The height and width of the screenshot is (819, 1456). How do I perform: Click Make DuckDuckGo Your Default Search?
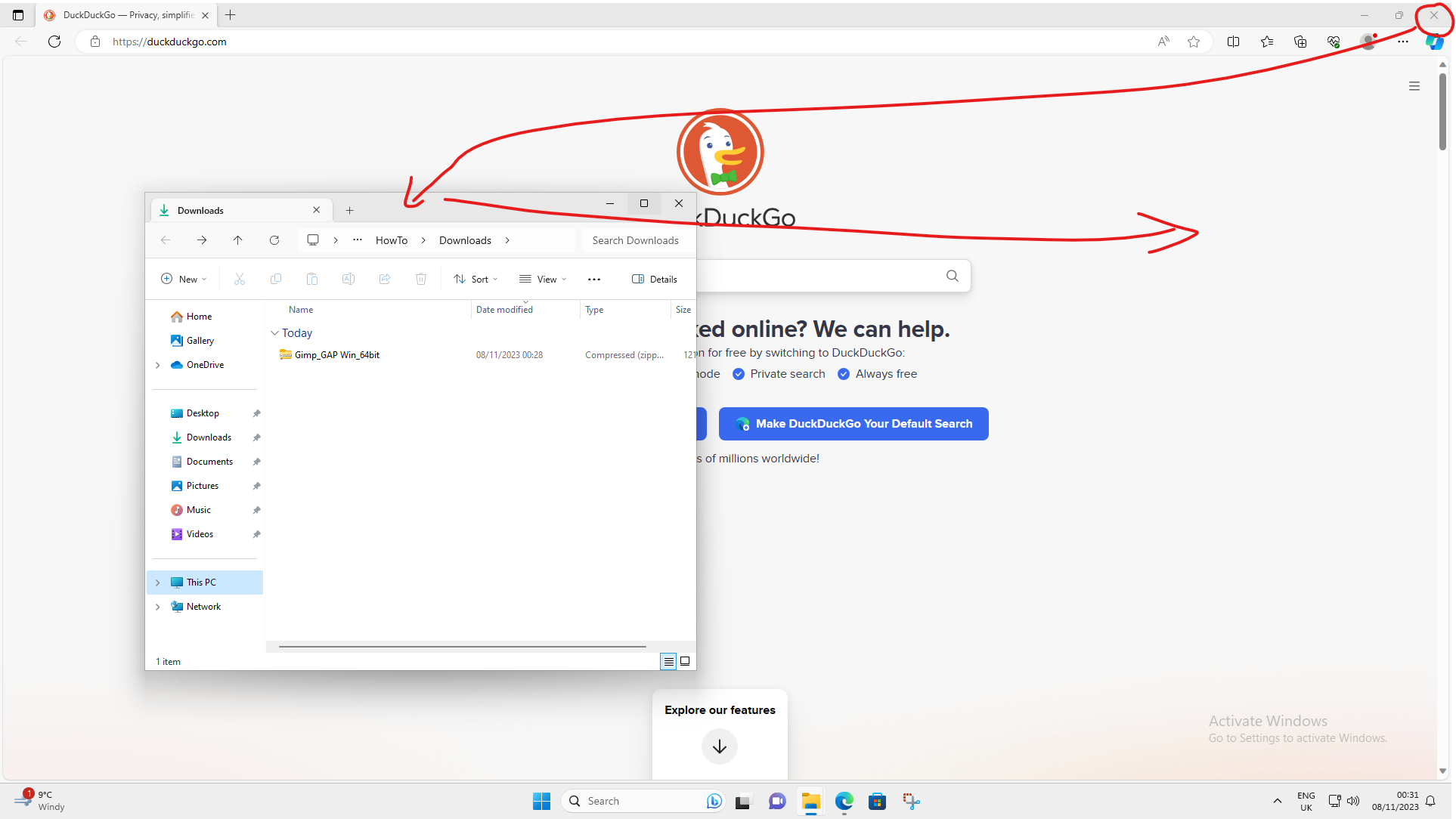coord(853,424)
